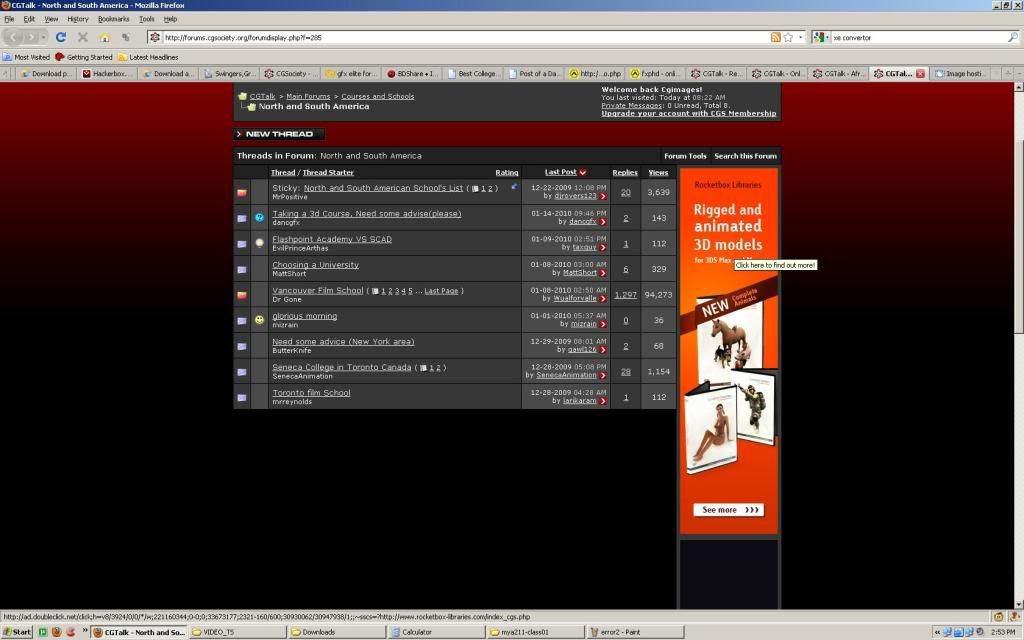Open the Forum Tools dropdown
1024x640 pixels.
point(685,156)
